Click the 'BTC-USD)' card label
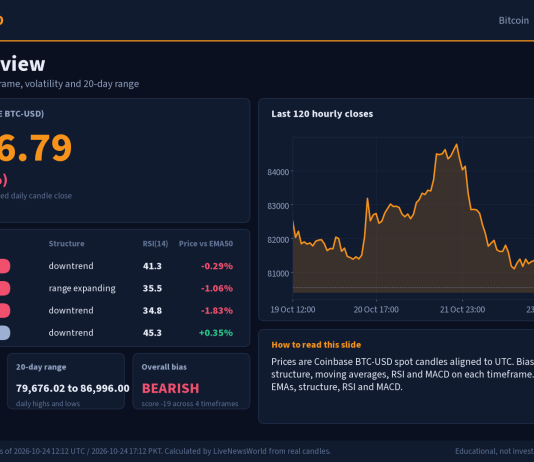 [24, 114]
